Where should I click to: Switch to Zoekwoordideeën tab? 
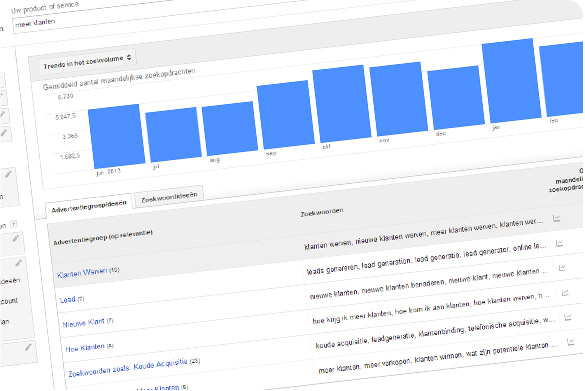pos(169,196)
